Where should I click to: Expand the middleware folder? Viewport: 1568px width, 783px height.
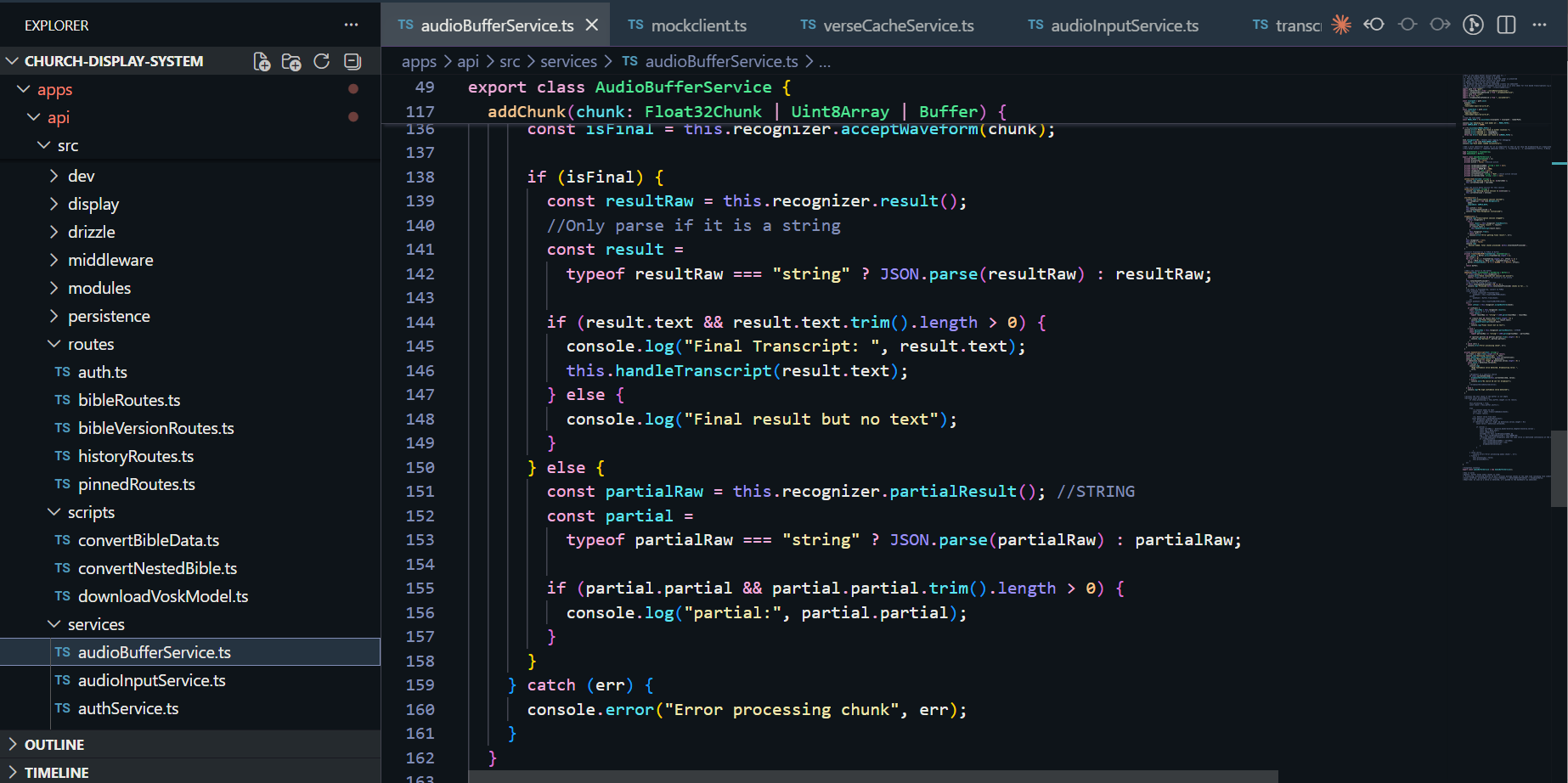110,260
